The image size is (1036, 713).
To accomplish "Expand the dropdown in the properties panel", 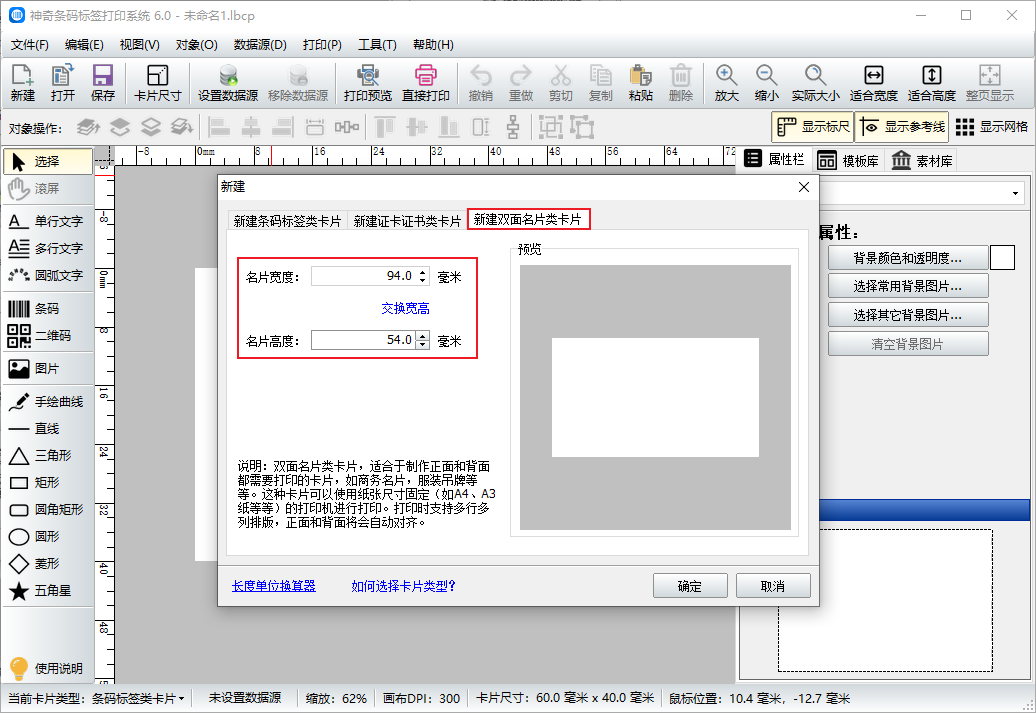I will (1016, 193).
